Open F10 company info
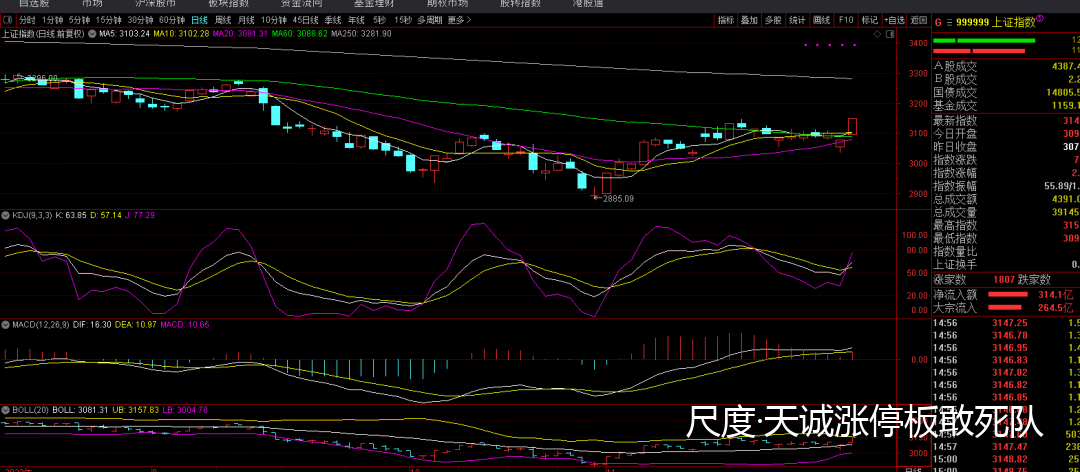The width and height of the screenshot is (1080, 472). click(x=846, y=20)
